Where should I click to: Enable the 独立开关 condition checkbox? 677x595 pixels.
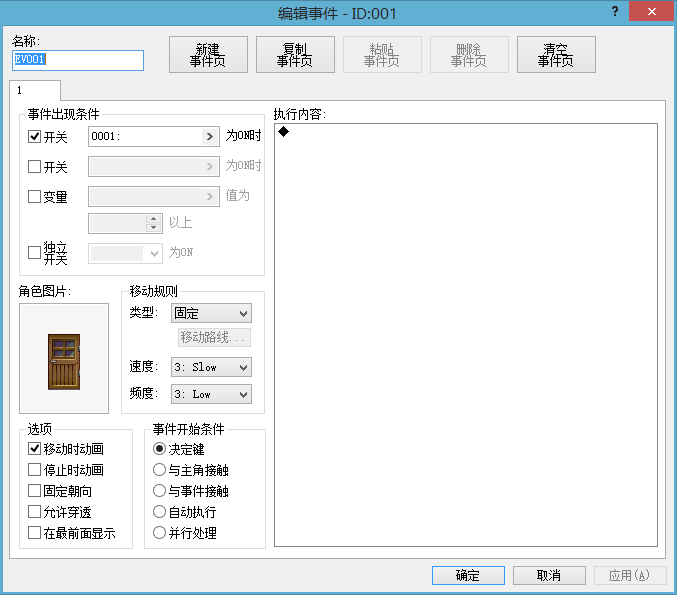coord(35,252)
